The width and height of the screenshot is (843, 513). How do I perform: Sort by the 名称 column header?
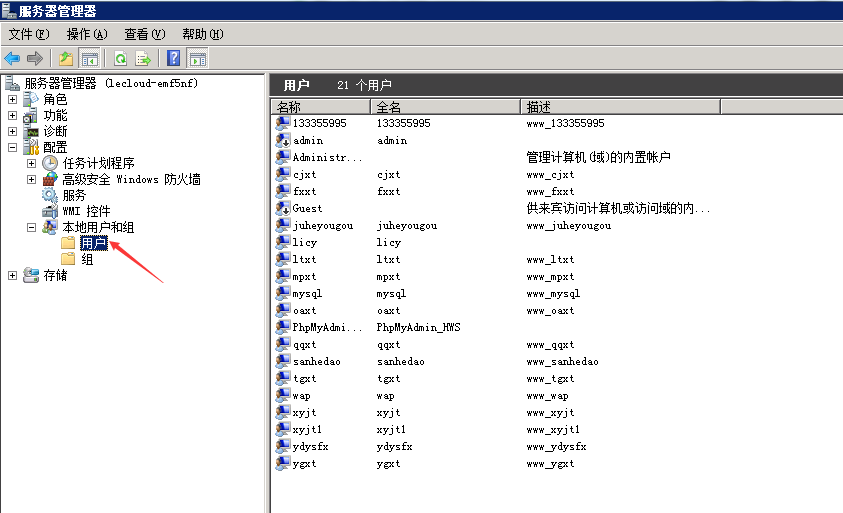pos(320,107)
